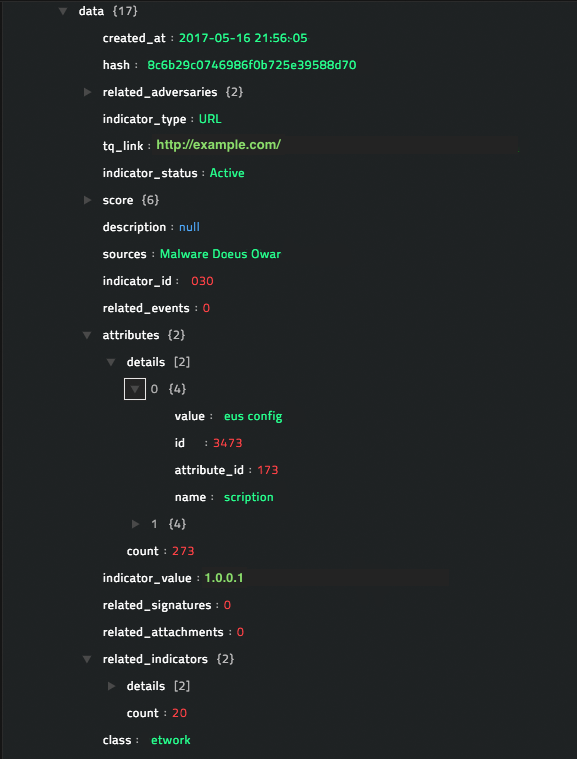Click the sources value Malware Doeus Owar

(220, 254)
